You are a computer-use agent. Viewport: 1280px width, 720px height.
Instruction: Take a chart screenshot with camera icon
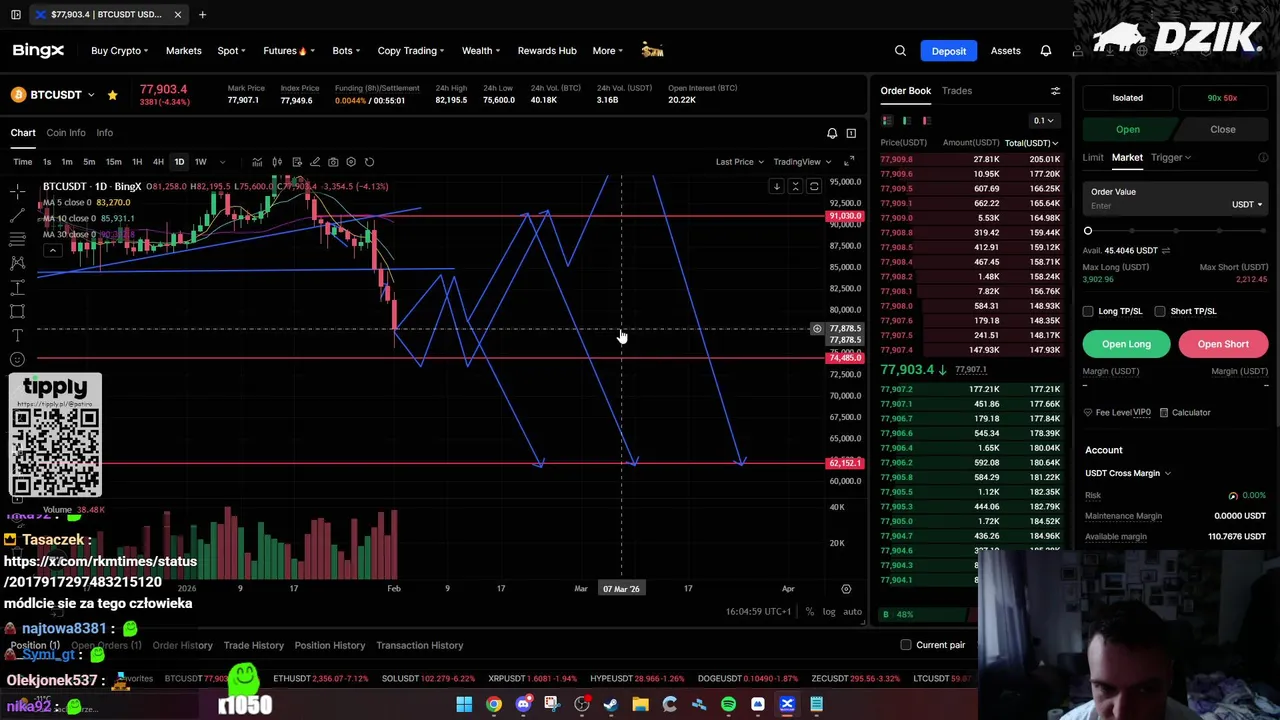[x=332, y=162]
